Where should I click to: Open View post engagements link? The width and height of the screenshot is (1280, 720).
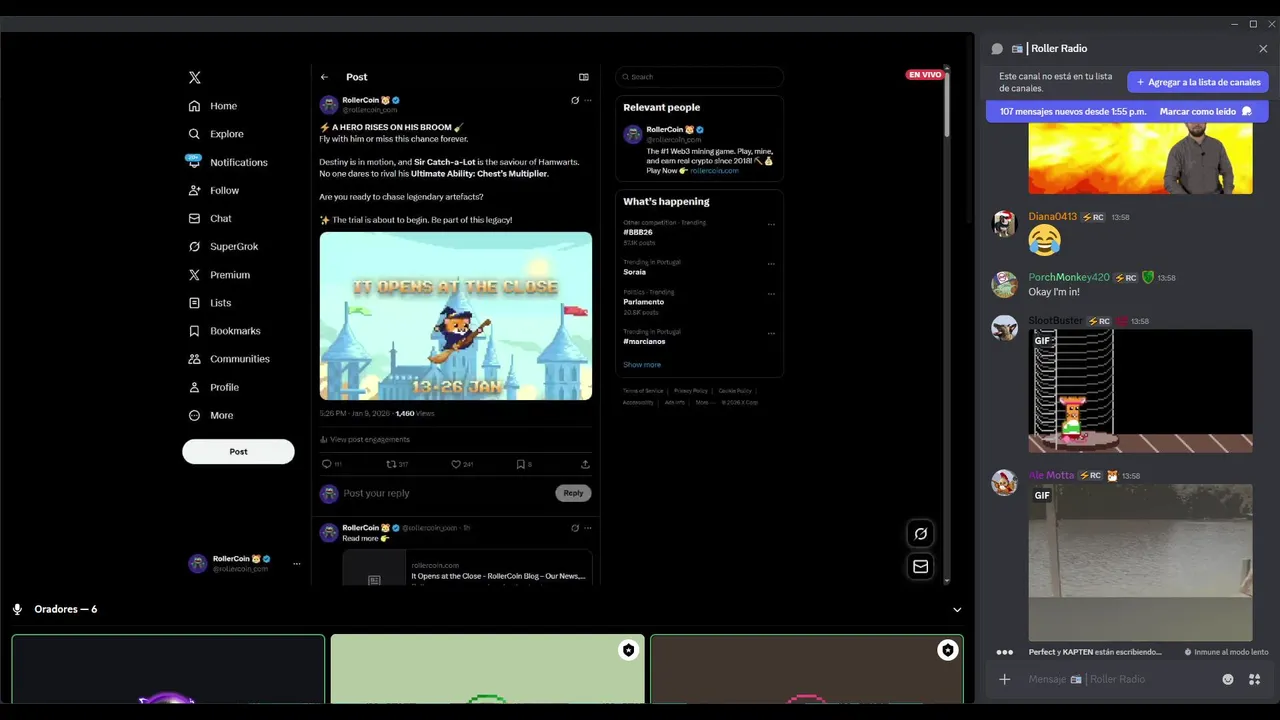(x=365, y=439)
